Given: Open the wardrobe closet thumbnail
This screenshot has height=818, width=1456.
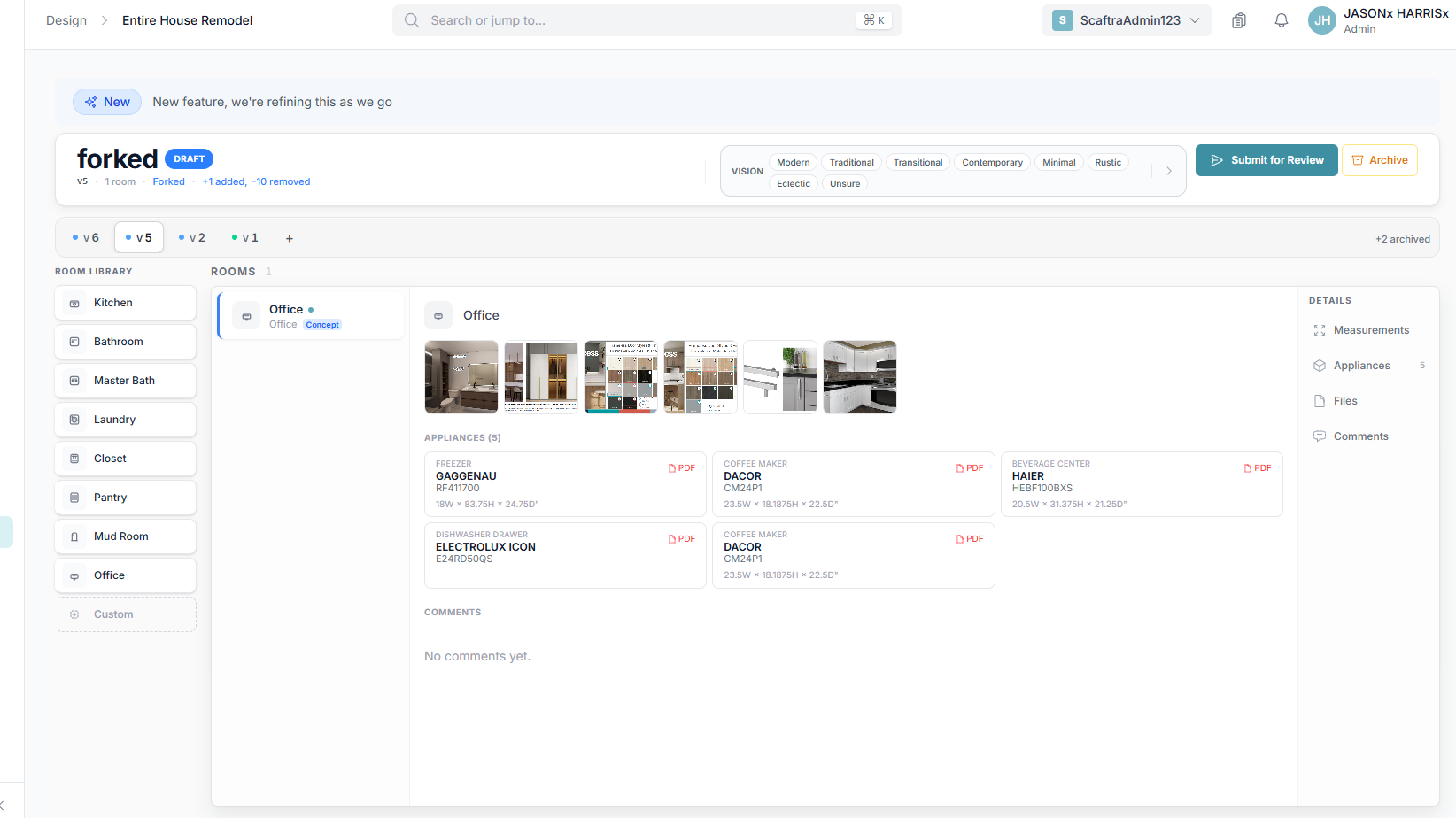Looking at the screenshot, I should pos(541,377).
